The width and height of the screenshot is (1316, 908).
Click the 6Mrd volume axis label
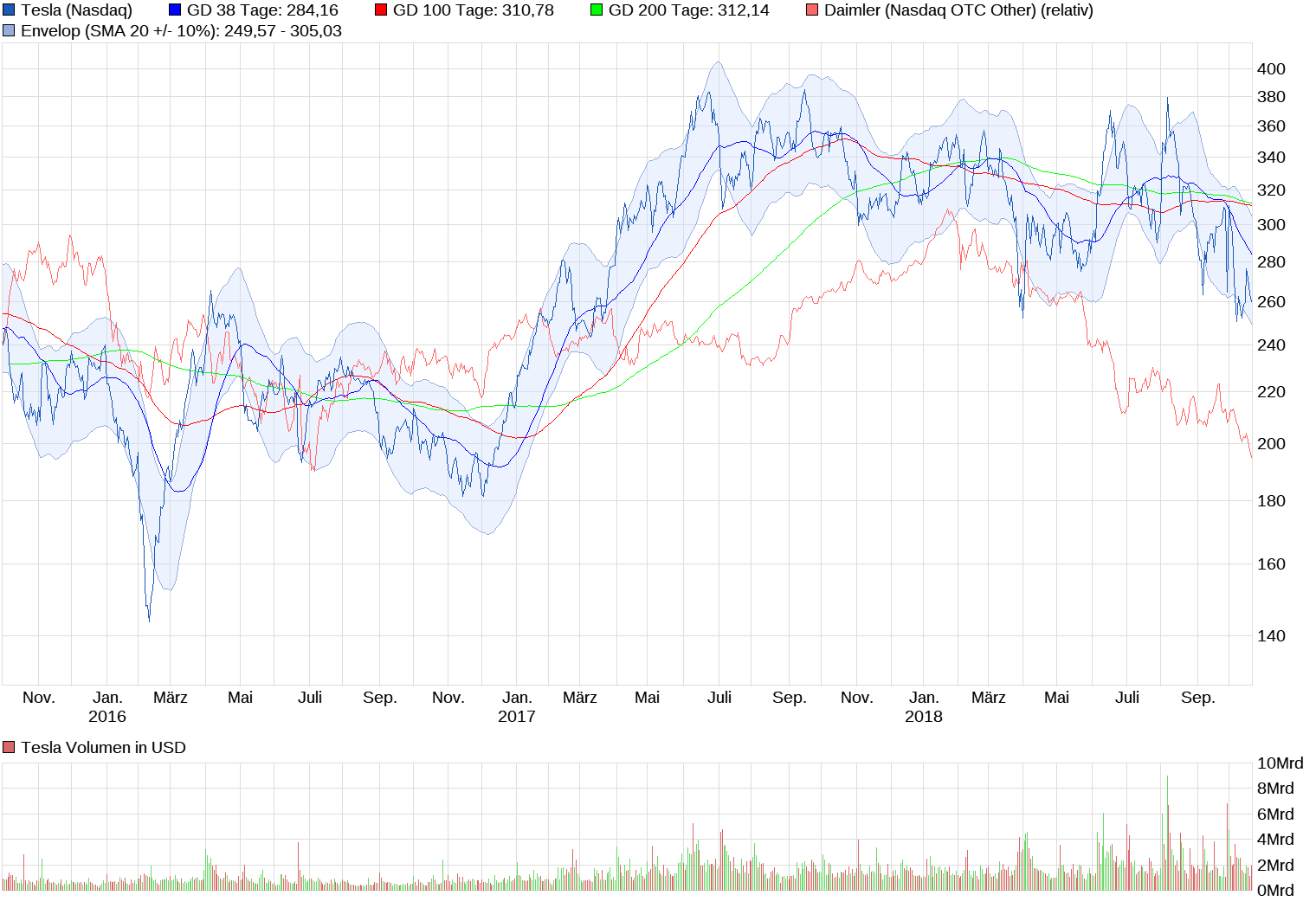point(1276,815)
